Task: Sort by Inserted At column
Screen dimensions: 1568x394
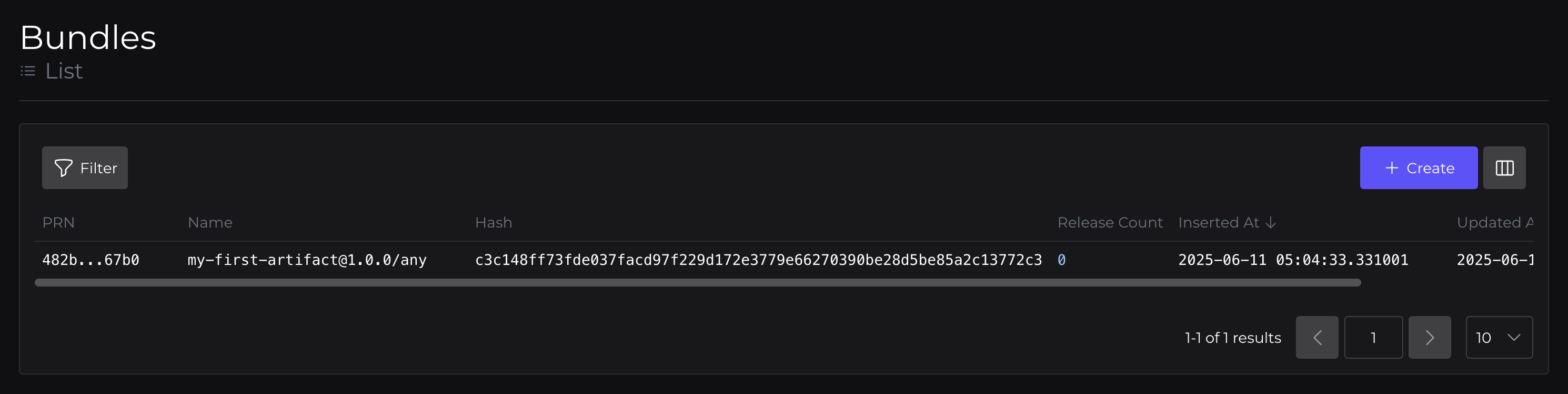Action: (1218, 223)
